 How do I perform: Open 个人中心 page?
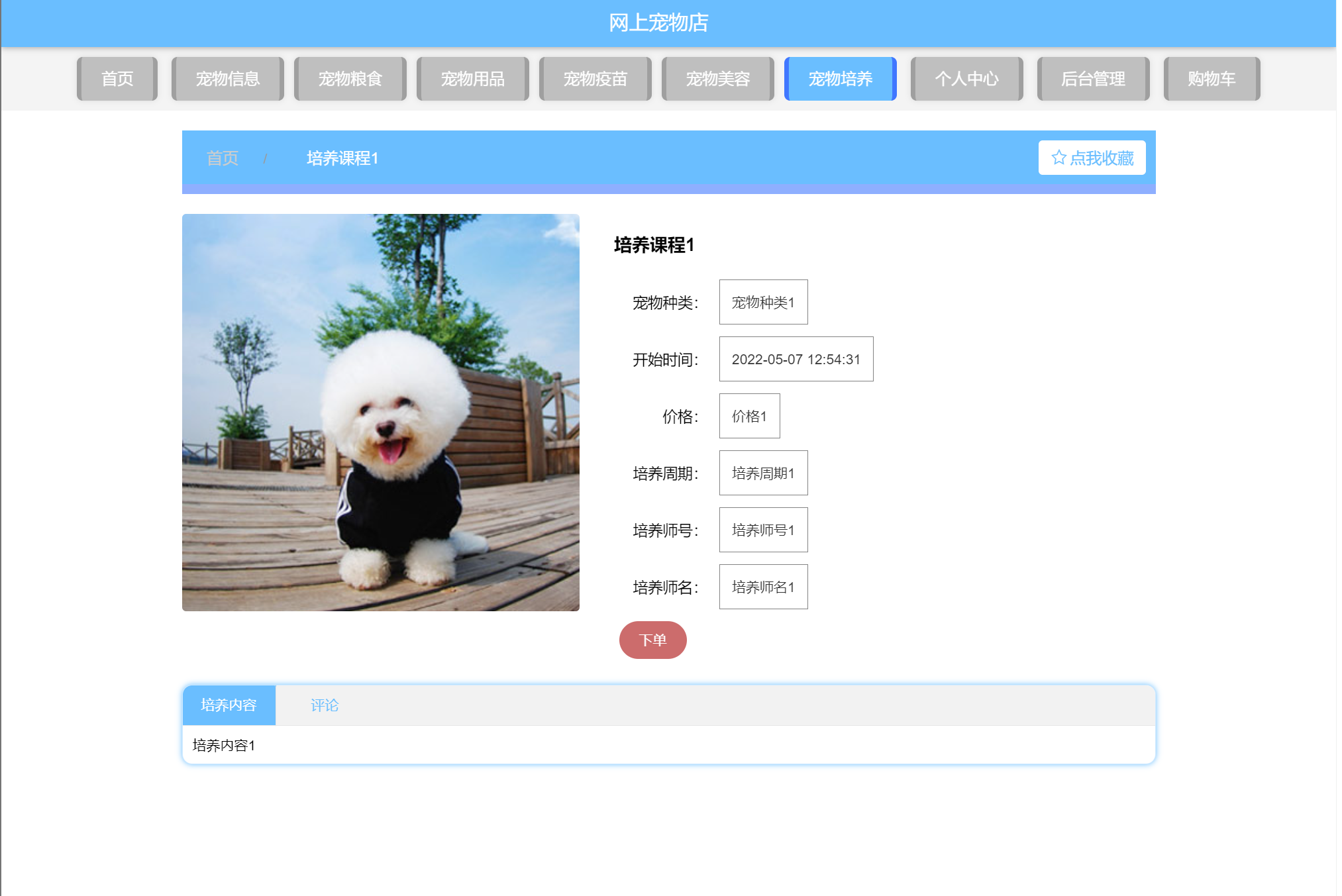click(x=966, y=79)
